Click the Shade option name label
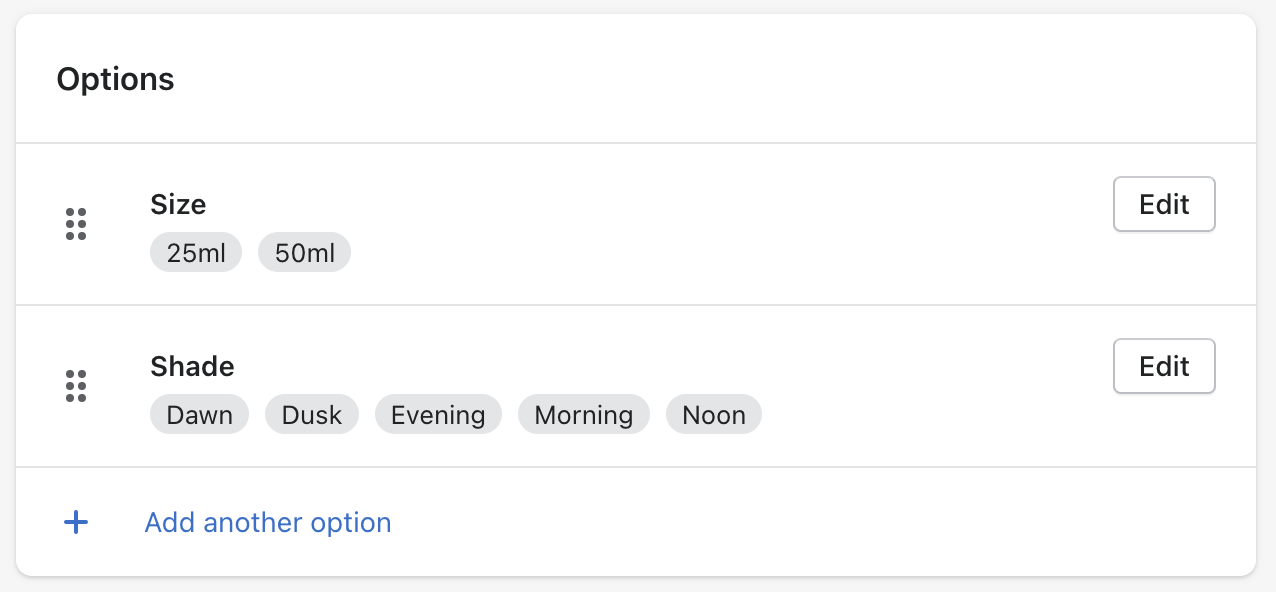Screen dimensions: 1276x592 point(192,366)
